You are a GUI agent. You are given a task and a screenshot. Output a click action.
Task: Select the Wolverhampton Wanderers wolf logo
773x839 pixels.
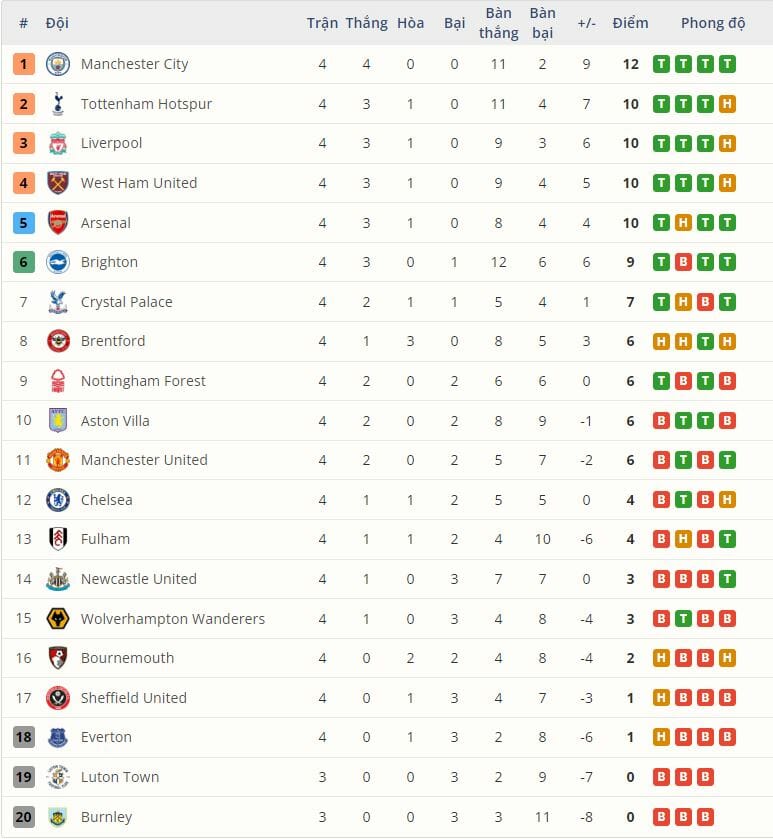58,619
